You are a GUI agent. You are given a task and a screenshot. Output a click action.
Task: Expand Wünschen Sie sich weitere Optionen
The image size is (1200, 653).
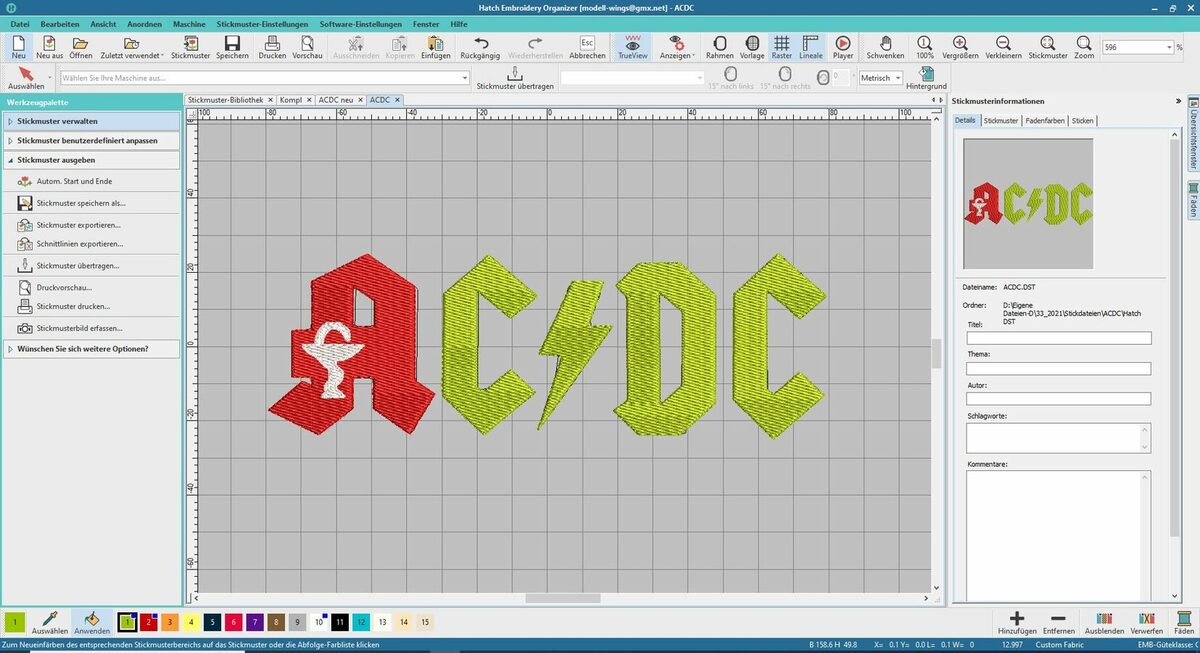(x=92, y=349)
